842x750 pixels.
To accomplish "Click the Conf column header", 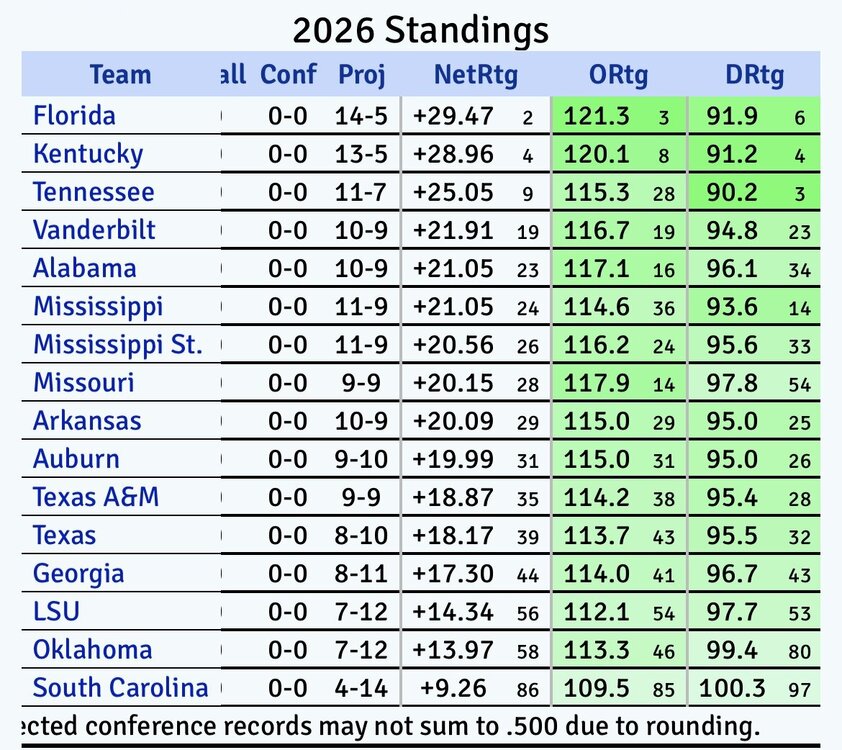I will coord(288,75).
